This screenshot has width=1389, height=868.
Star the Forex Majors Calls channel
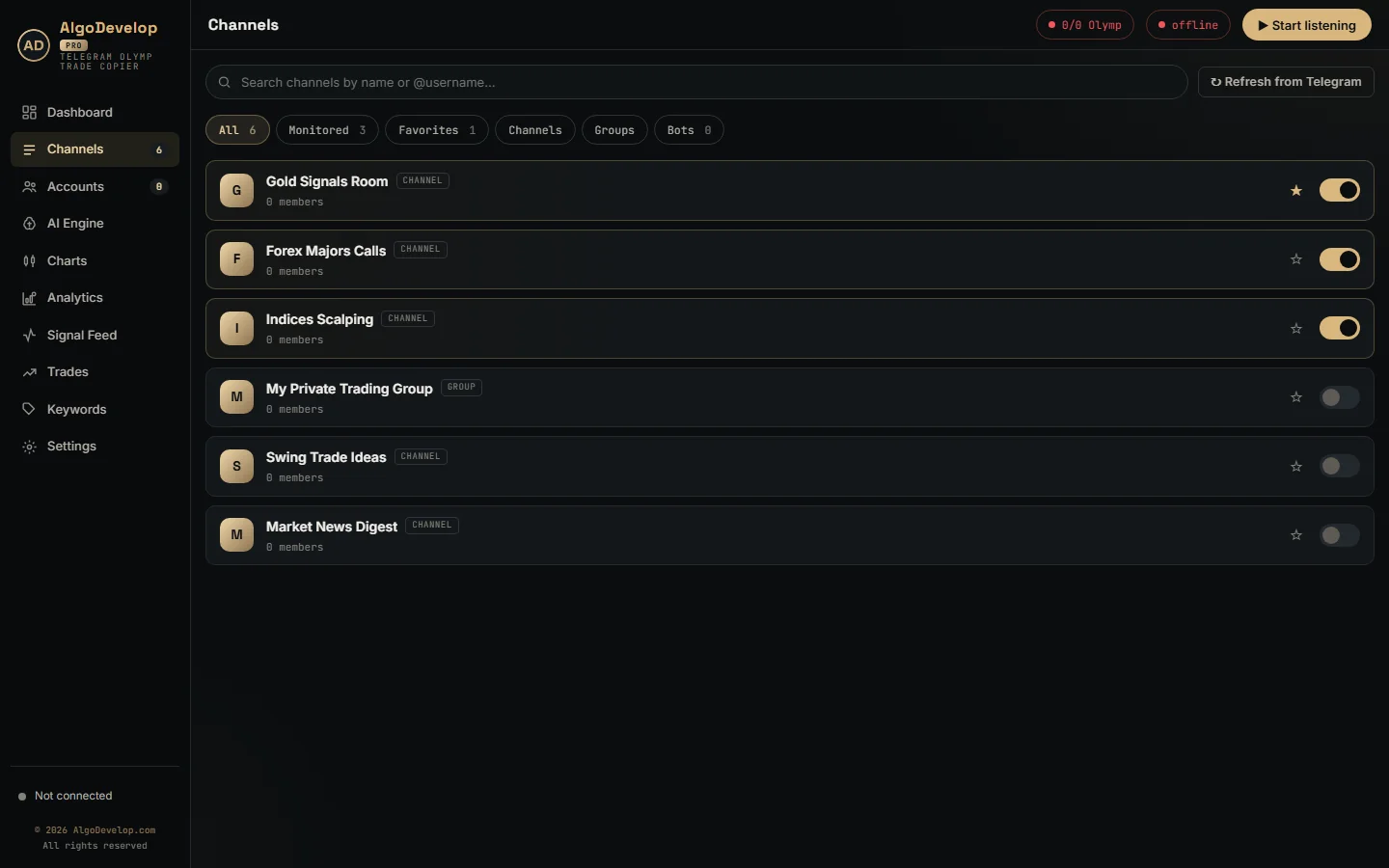pos(1296,259)
